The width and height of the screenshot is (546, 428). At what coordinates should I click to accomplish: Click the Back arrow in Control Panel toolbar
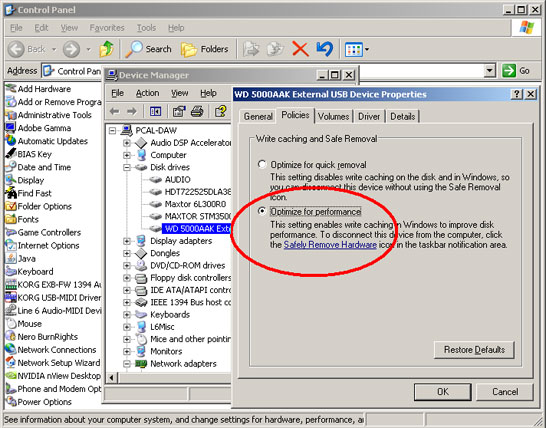click(16, 49)
